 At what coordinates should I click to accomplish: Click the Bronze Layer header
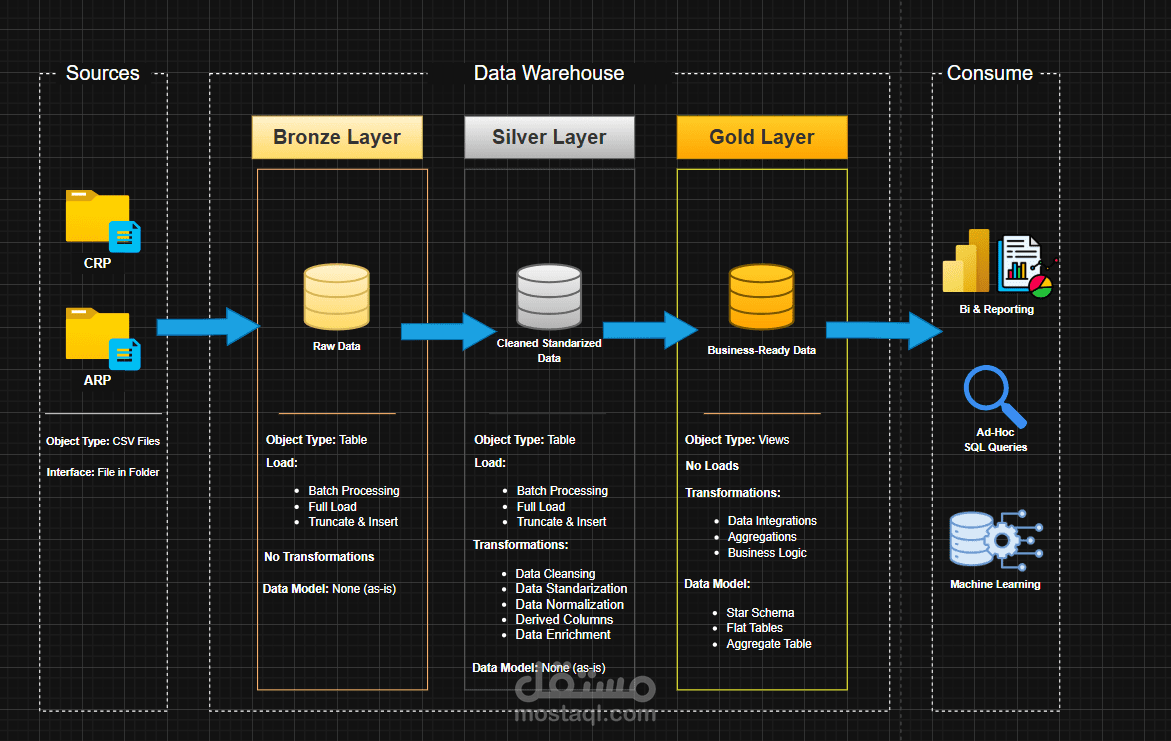click(336, 137)
